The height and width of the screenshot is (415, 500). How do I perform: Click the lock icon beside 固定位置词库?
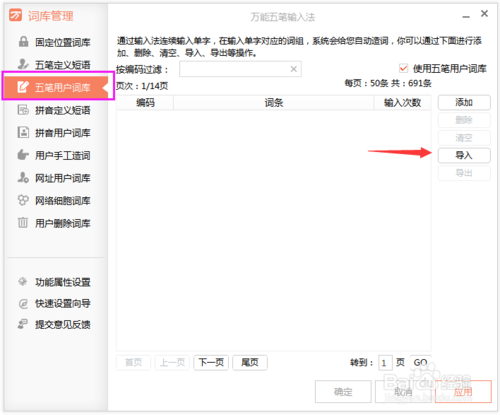coord(23,42)
